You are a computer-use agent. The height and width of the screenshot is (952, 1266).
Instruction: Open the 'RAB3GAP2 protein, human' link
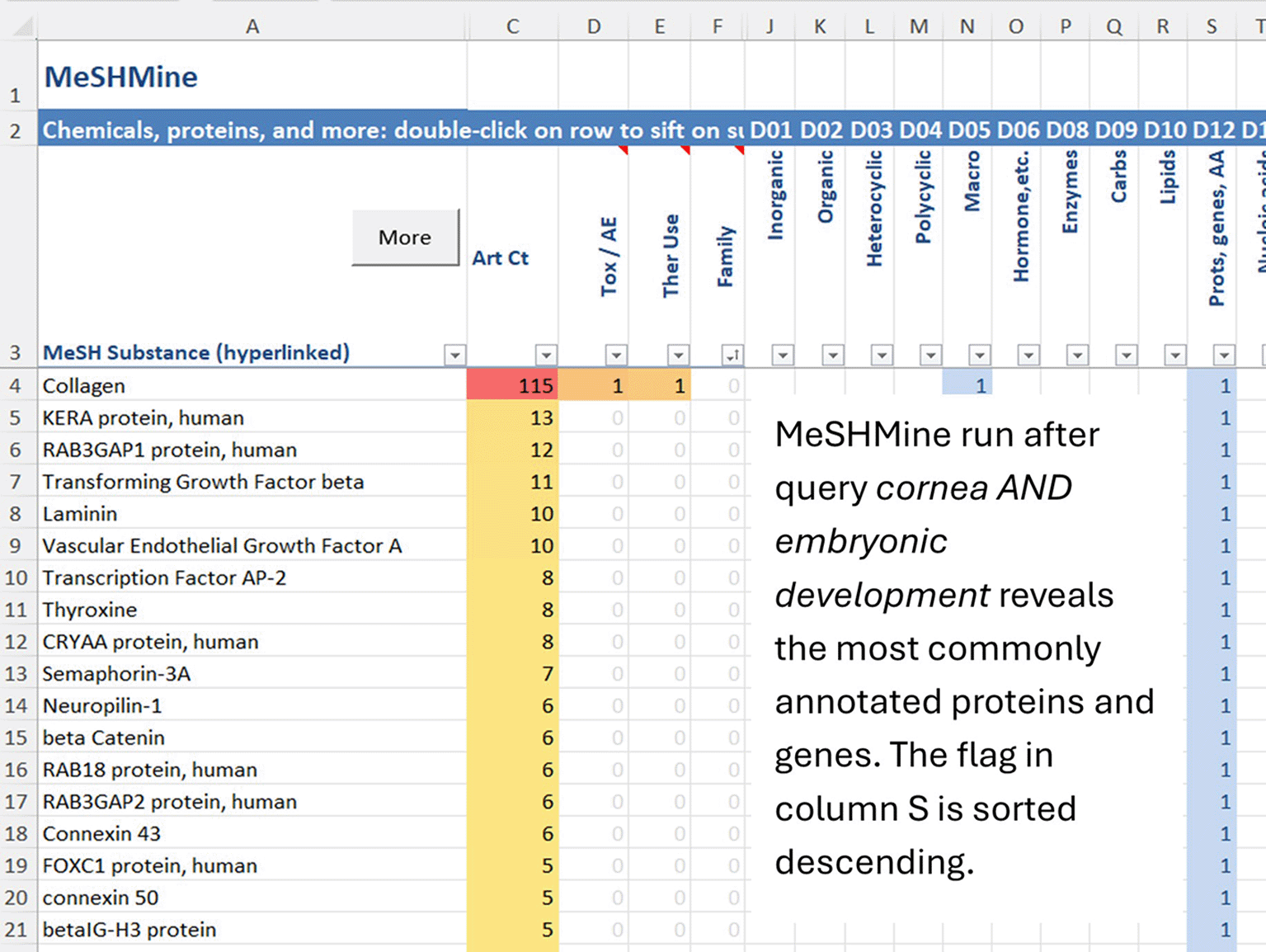(170, 802)
